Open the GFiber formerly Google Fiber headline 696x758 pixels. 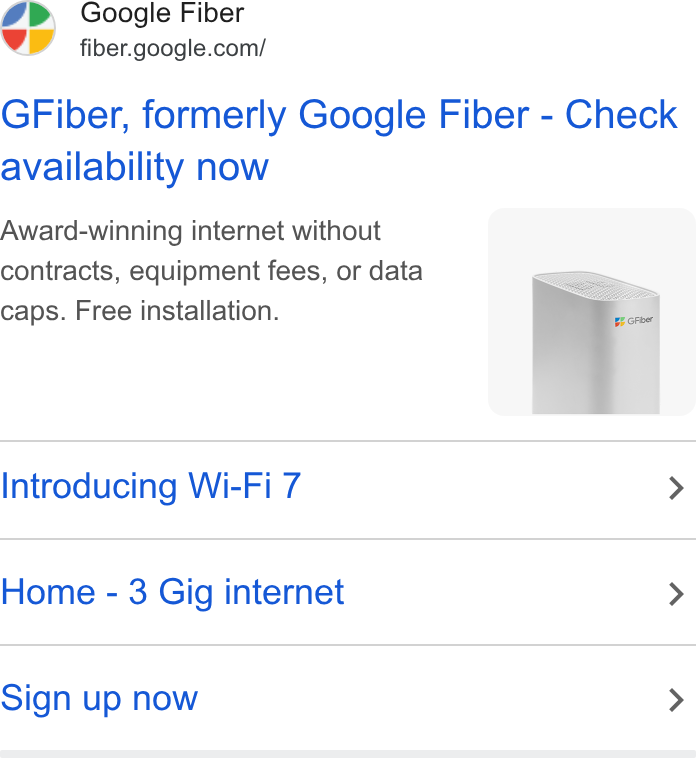click(x=339, y=141)
